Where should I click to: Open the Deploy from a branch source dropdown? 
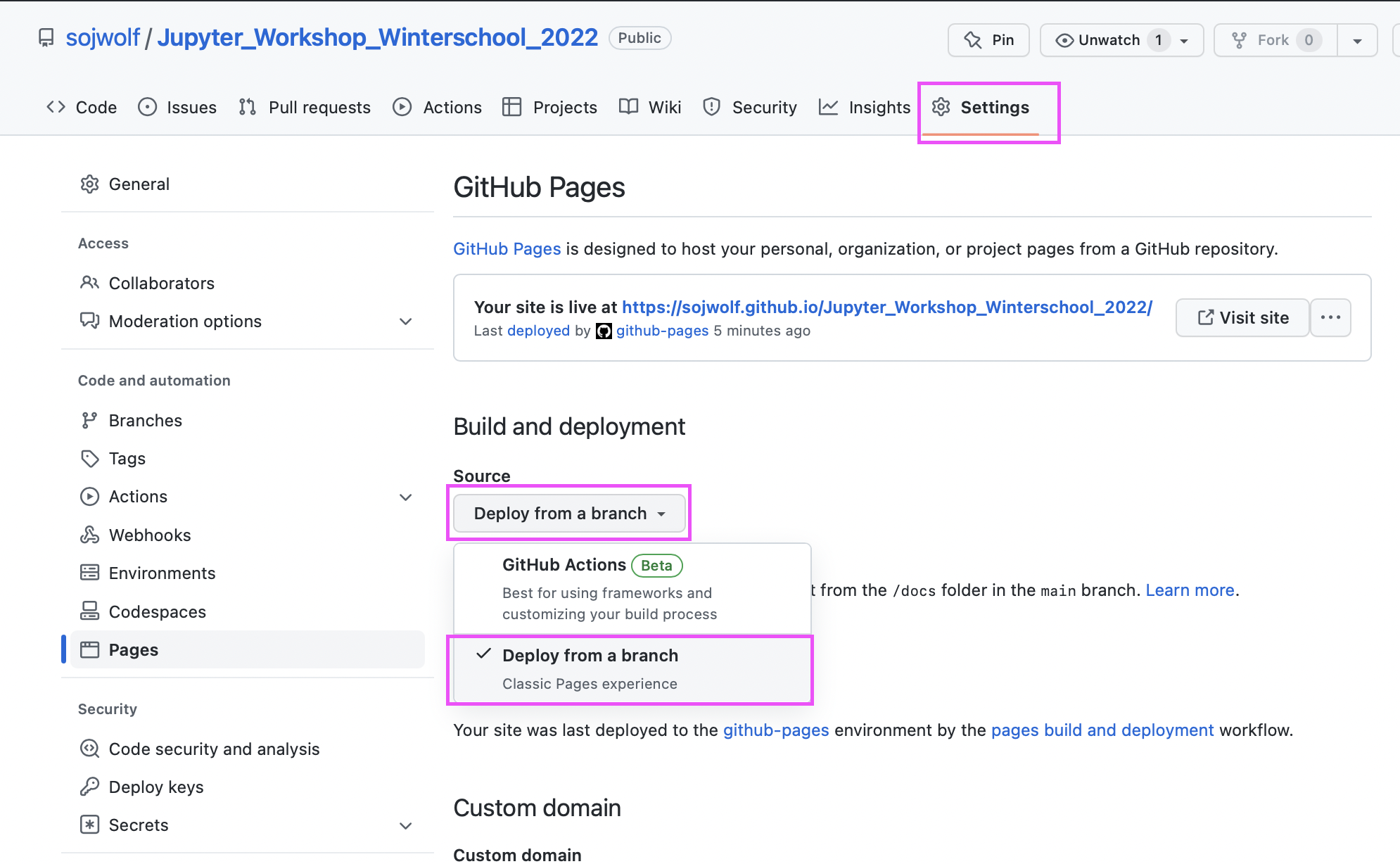569,514
